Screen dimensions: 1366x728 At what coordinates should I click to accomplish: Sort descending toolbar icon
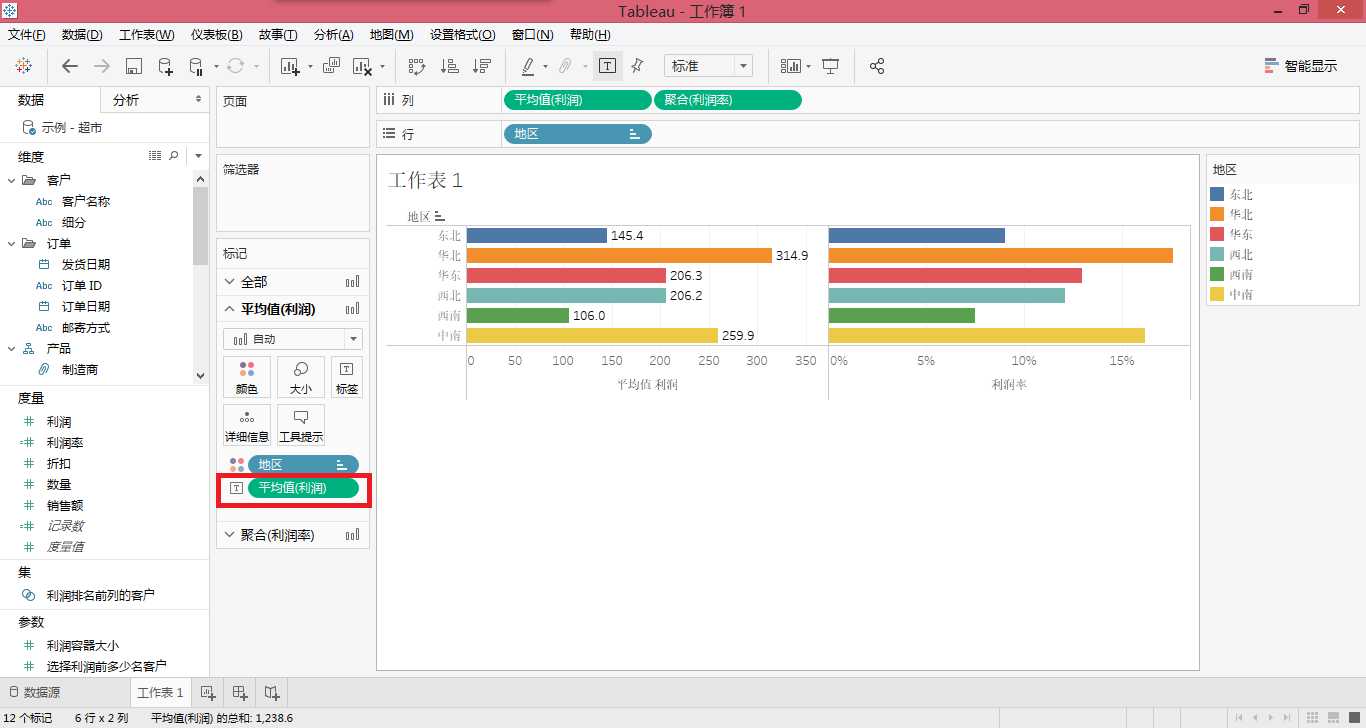coord(482,66)
